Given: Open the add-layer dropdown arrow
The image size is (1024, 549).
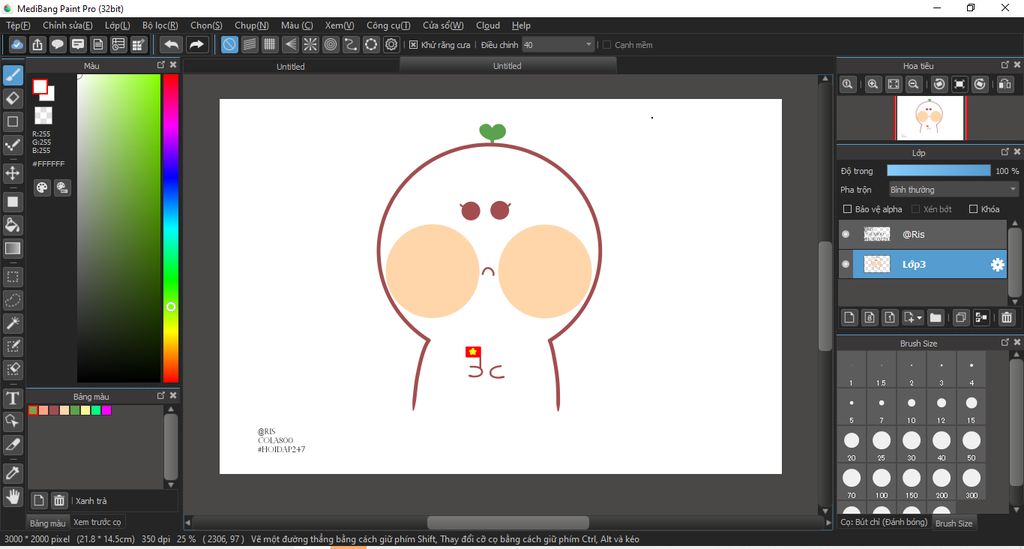Looking at the screenshot, I should pyautogui.click(x=920, y=318).
